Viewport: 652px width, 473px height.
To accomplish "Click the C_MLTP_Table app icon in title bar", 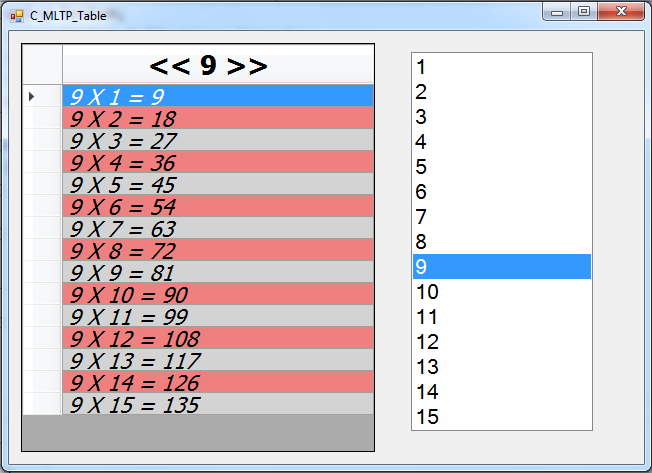I will [17, 16].
